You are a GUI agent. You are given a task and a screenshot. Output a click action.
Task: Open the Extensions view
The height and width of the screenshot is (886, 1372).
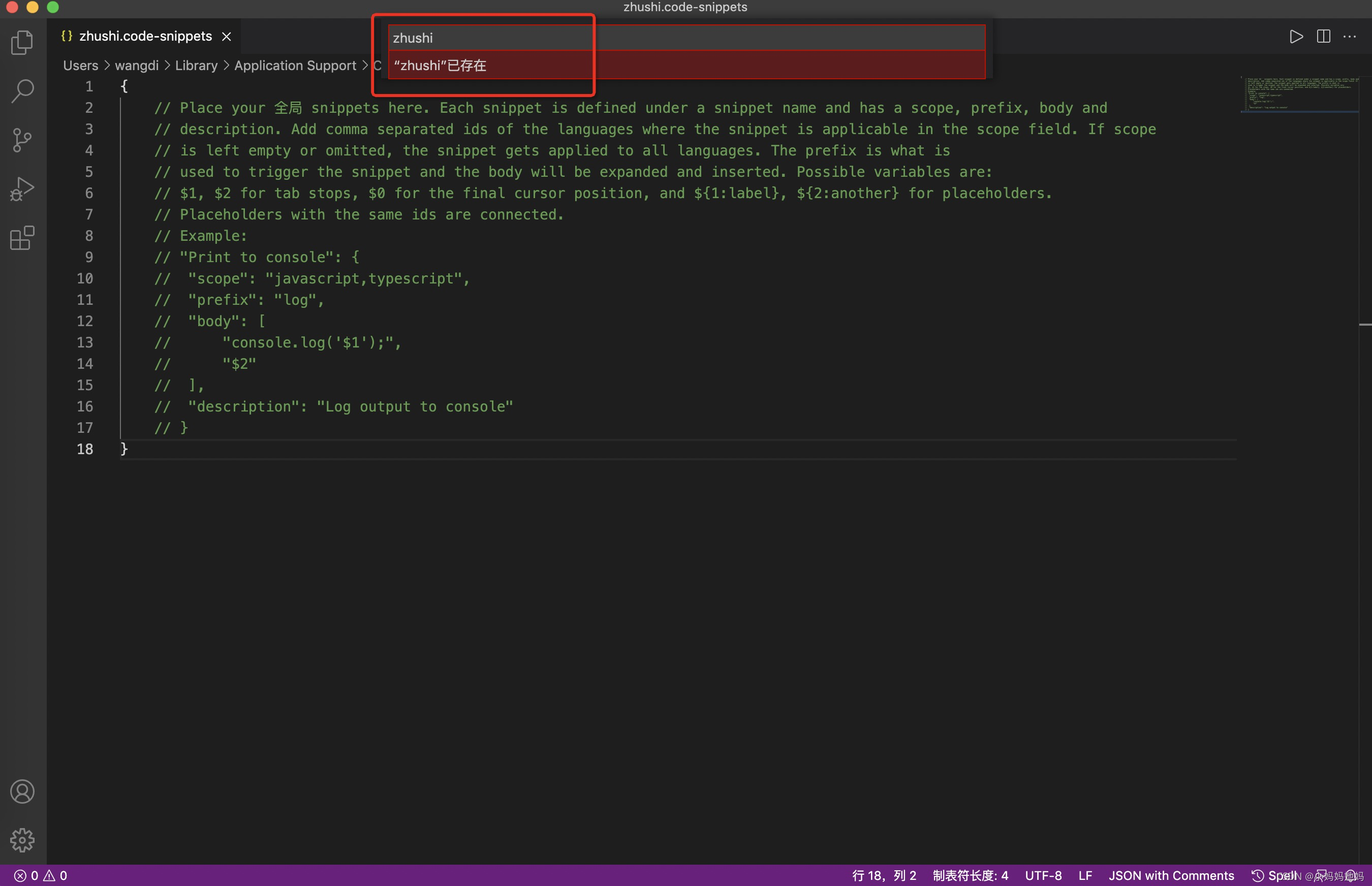pos(22,238)
